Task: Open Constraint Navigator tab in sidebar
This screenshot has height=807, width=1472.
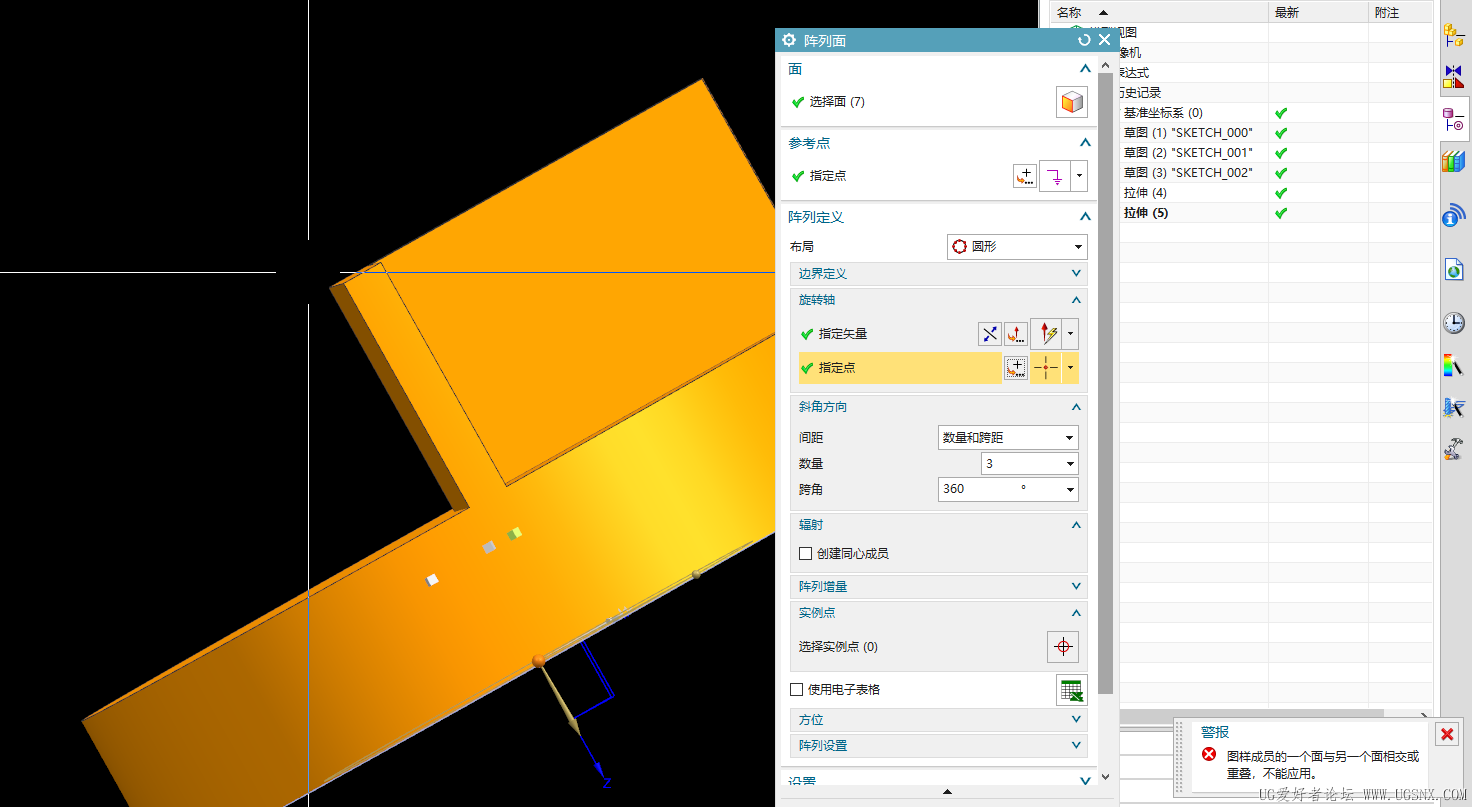Action: [x=1454, y=76]
